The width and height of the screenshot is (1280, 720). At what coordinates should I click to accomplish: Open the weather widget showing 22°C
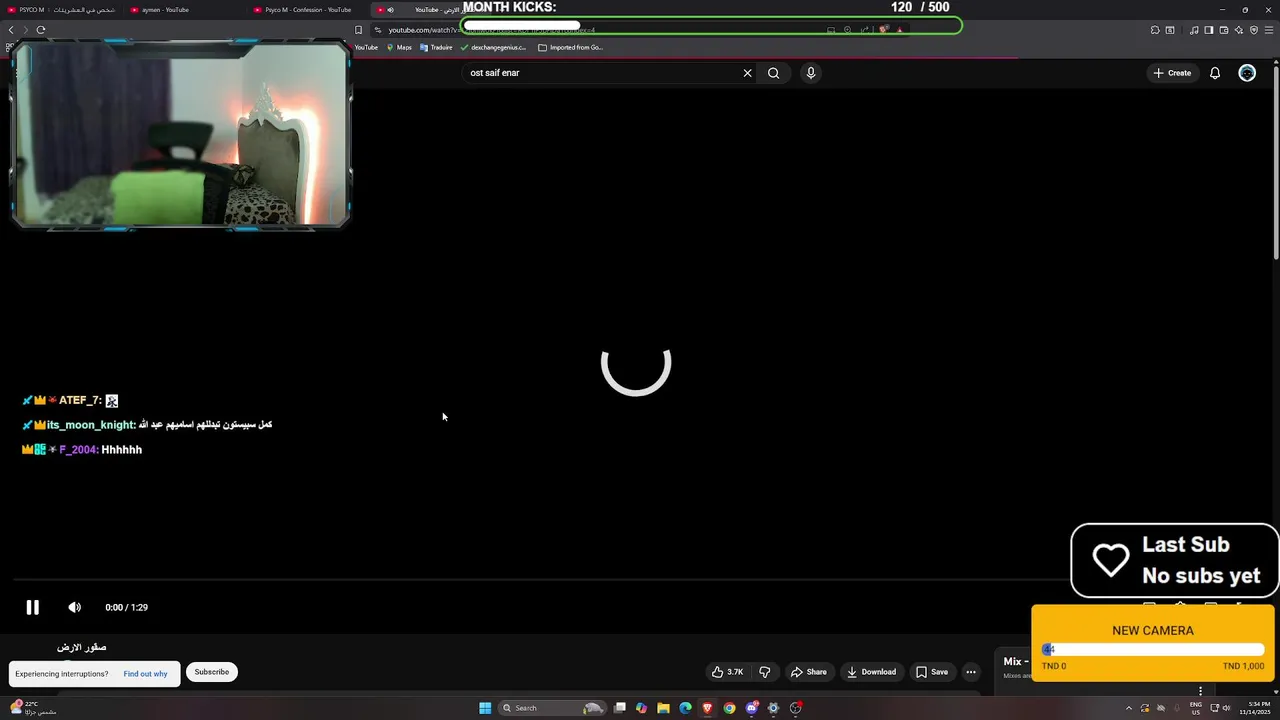(32, 707)
